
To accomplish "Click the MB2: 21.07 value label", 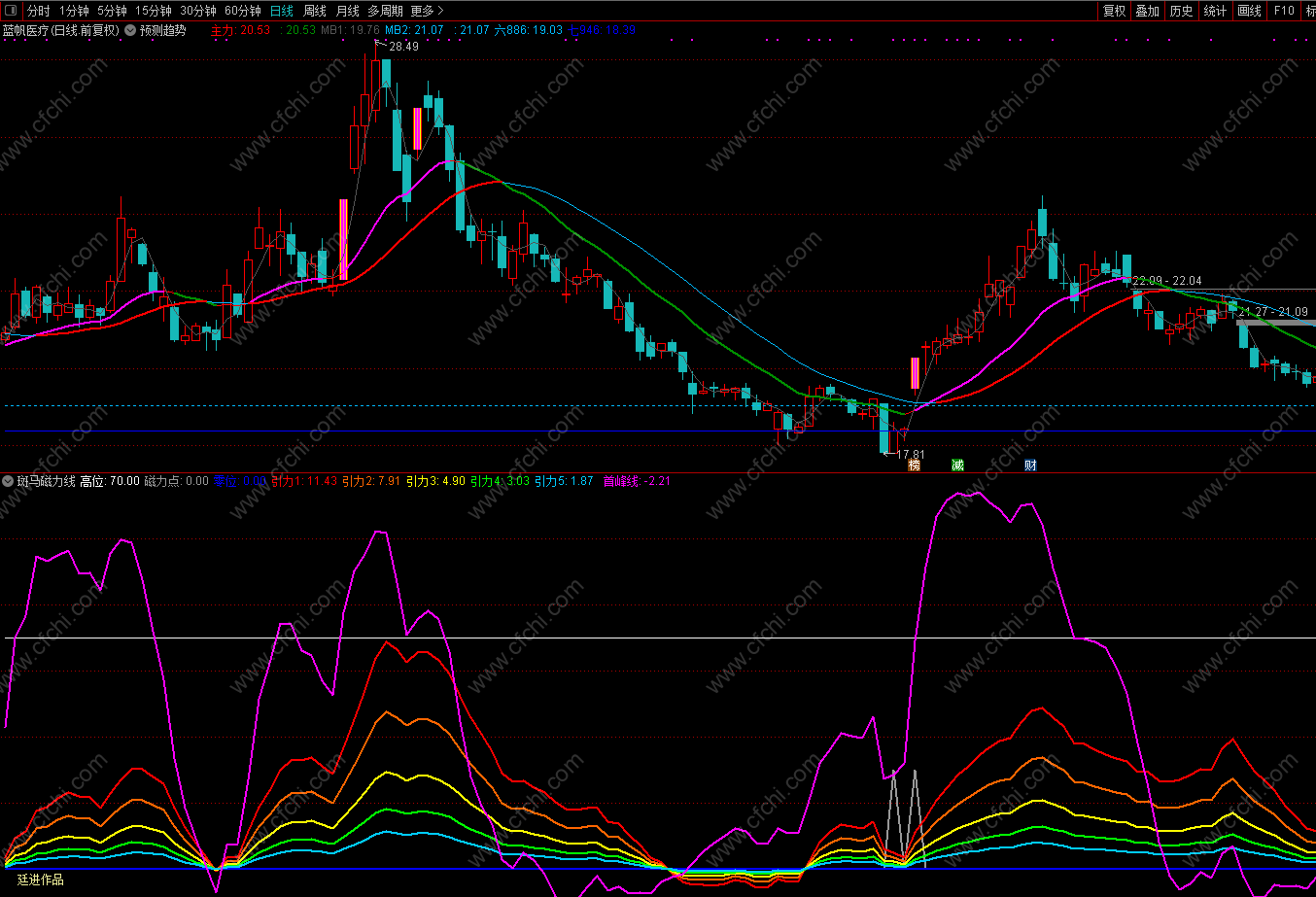I will pyautogui.click(x=414, y=30).
